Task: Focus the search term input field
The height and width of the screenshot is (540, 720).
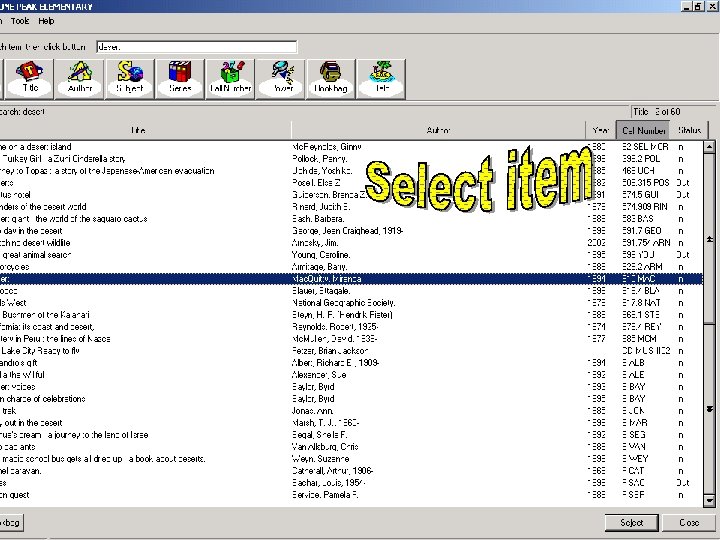Action: tap(197, 47)
